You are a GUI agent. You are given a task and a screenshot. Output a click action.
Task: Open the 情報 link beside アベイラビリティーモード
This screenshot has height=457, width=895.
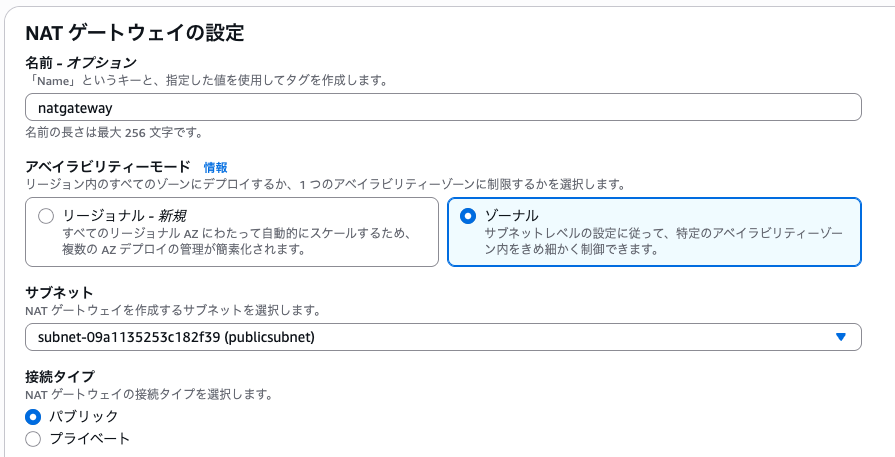coord(215,167)
